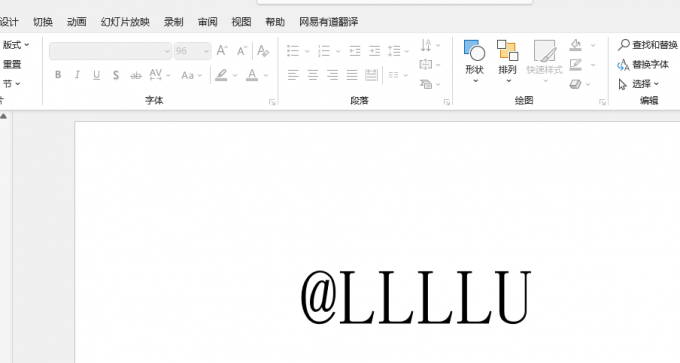Toggle Bold formatting
The image size is (680, 363).
(58, 75)
